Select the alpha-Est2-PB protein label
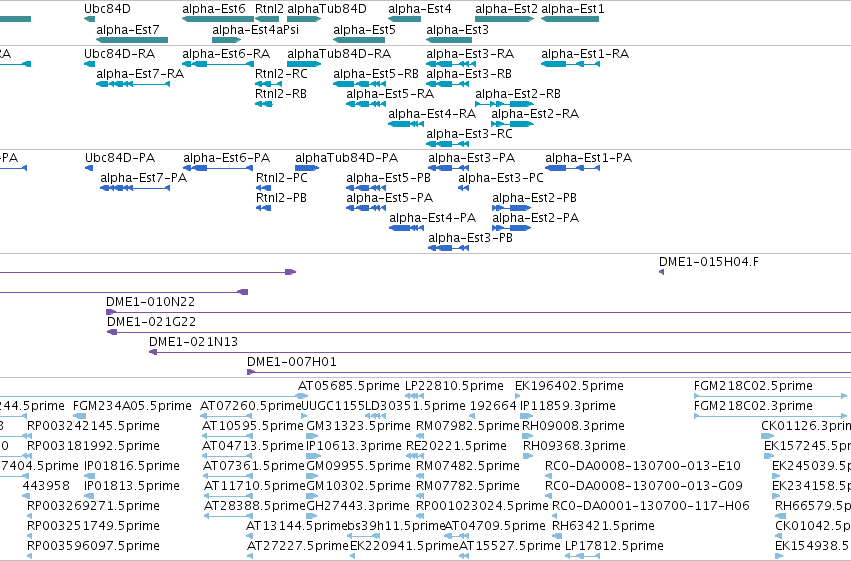Viewport: 851px width, 561px height. coord(535,197)
